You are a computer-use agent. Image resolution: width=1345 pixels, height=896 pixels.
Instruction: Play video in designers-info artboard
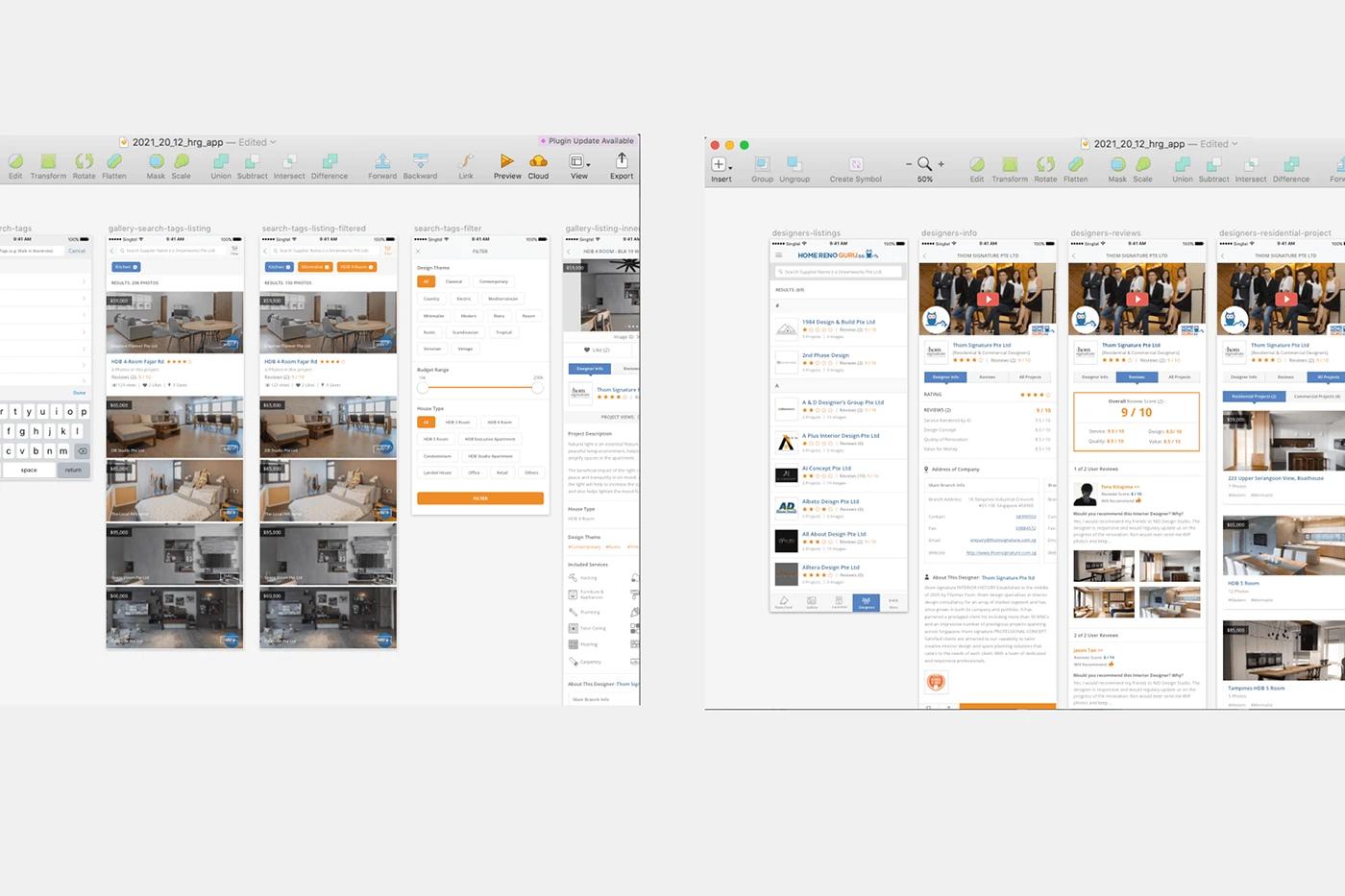[988, 299]
